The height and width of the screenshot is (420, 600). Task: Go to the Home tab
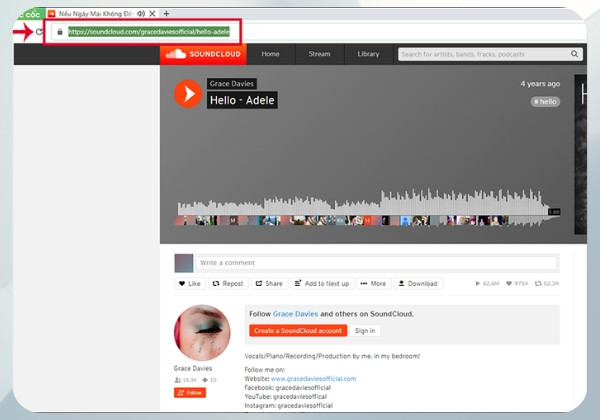[270, 54]
